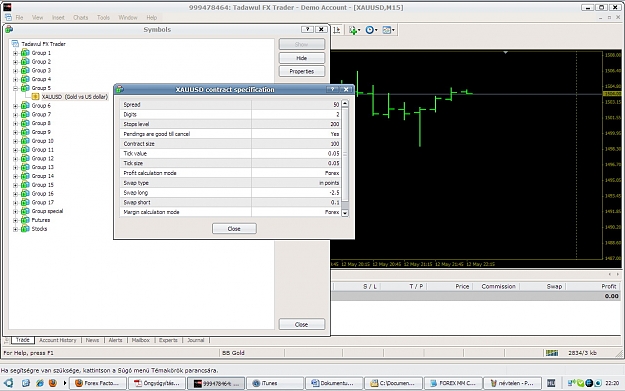Close the contract specification dialog via Close
Viewport: 625px width, 391px height.
[234, 229]
